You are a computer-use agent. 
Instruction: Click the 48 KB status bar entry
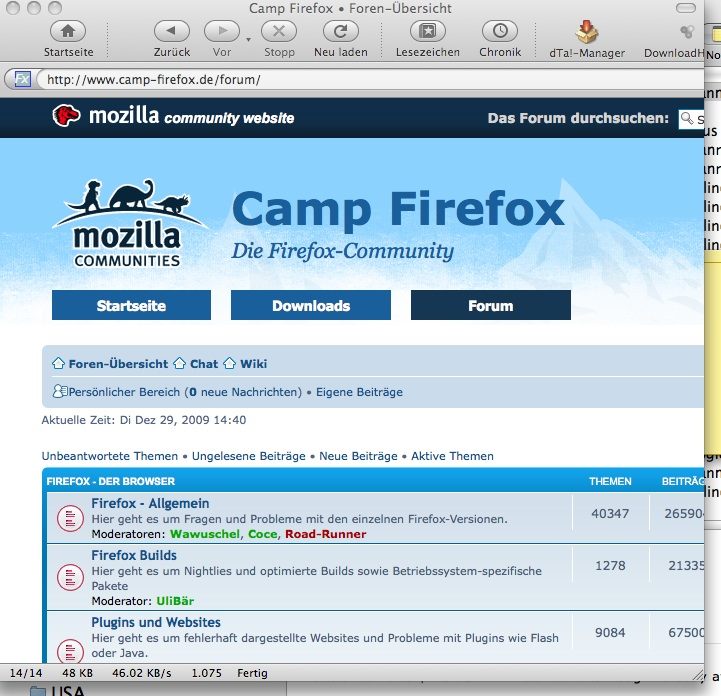click(78, 673)
